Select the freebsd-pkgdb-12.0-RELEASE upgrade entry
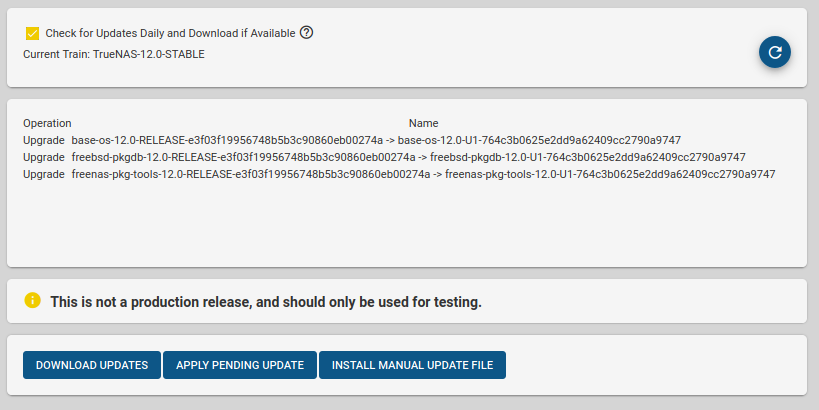This screenshot has width=819, height=410. click(243, 157)
